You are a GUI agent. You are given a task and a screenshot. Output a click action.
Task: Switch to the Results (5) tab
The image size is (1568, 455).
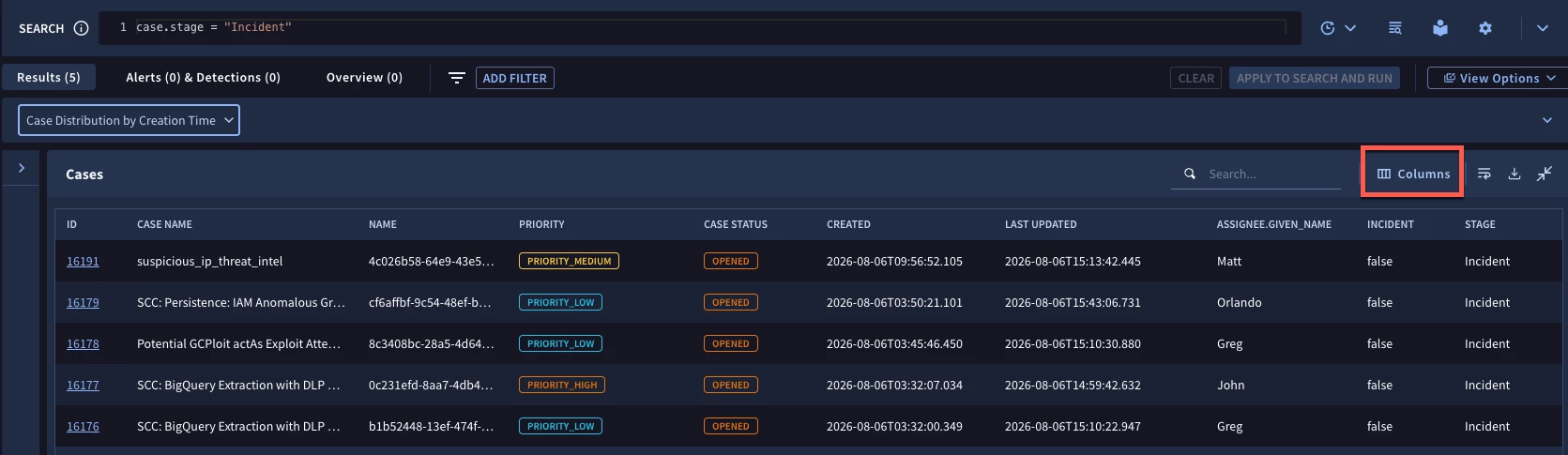point(49,77)
